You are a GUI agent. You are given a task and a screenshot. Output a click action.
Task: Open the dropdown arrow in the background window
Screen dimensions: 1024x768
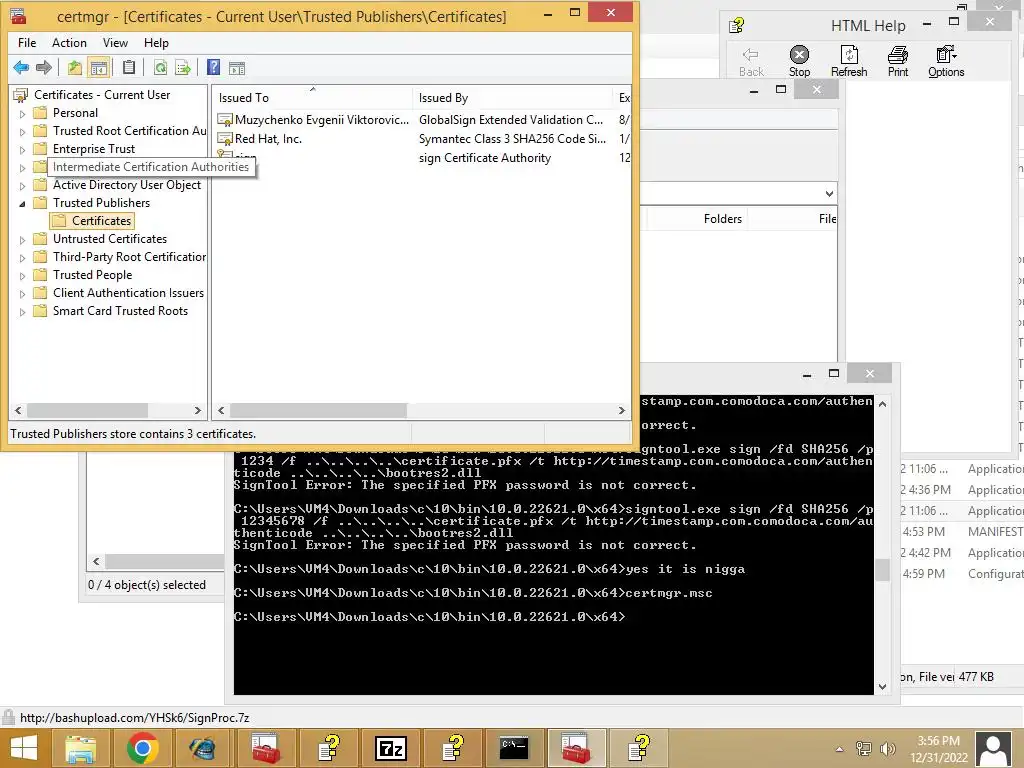(x=829, y=193)
